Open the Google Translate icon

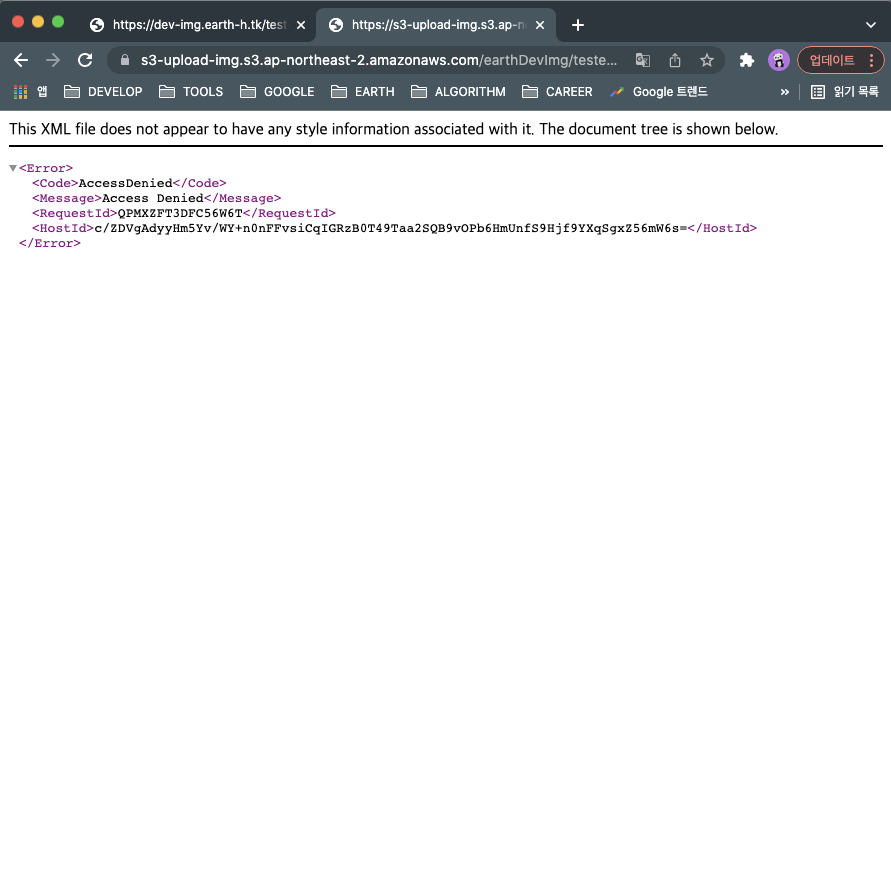click(643, 60)
